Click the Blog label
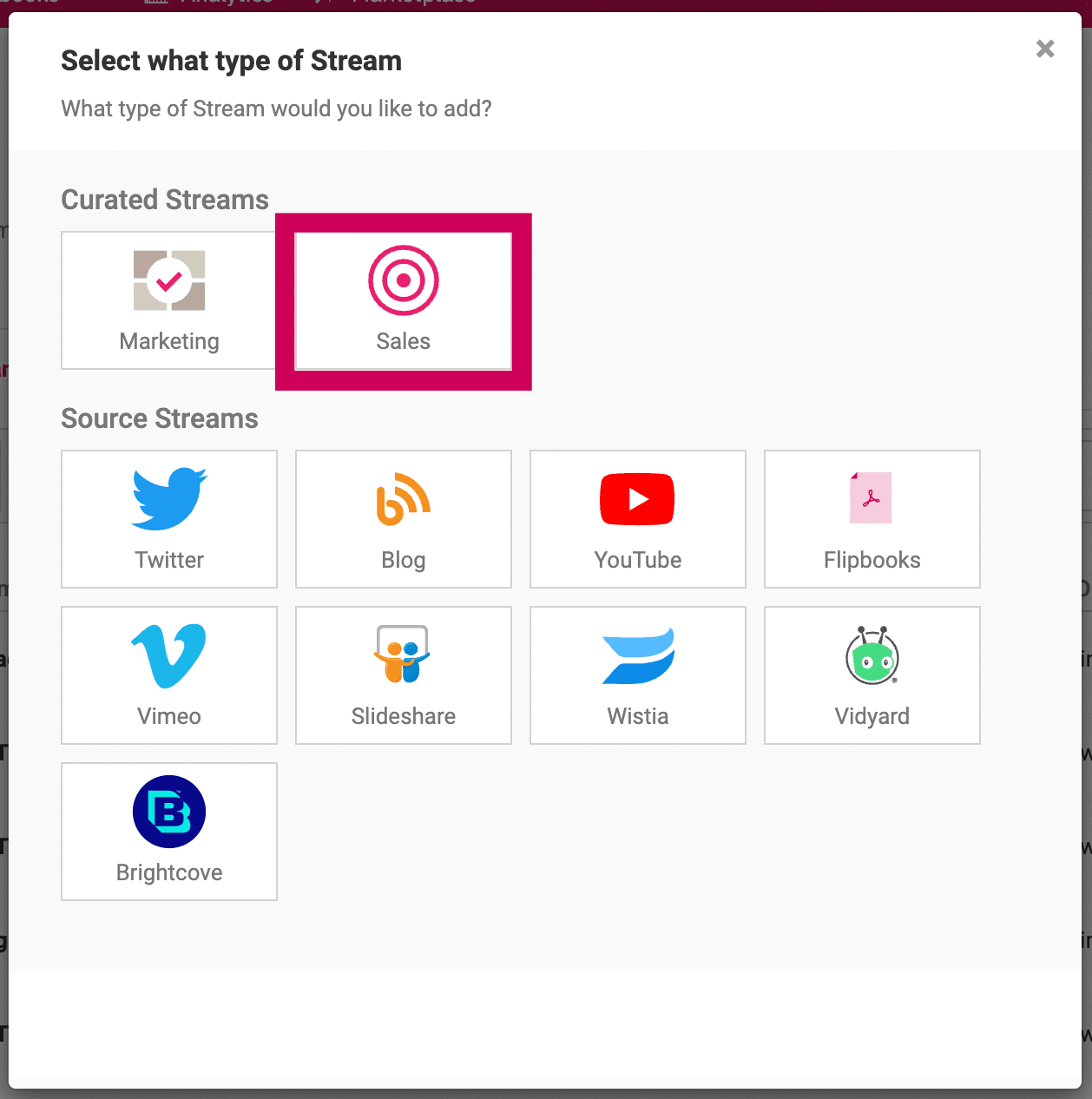The height and width of the screenshot is (1099, 1092). click(x=404, y=561)
